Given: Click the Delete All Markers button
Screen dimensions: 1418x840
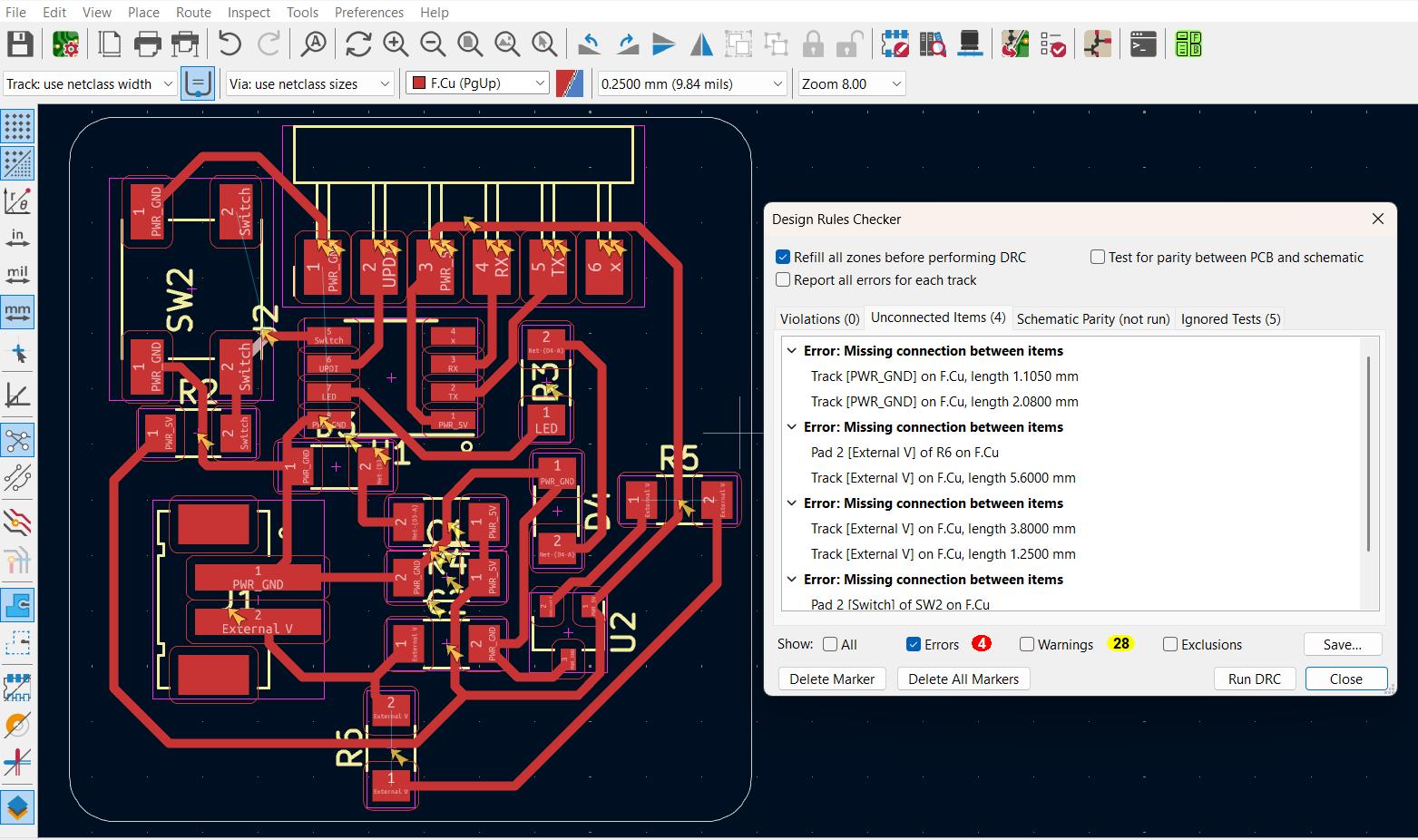Looking at the screenshot, I should coord(963,679).
